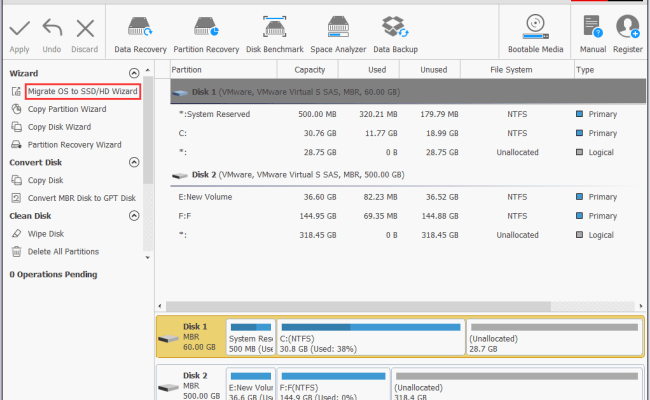Click the 28.7 GB Unallocated block in disk map
The height and width of the screenshot is (400, 650).
click(x=555, y=337)
